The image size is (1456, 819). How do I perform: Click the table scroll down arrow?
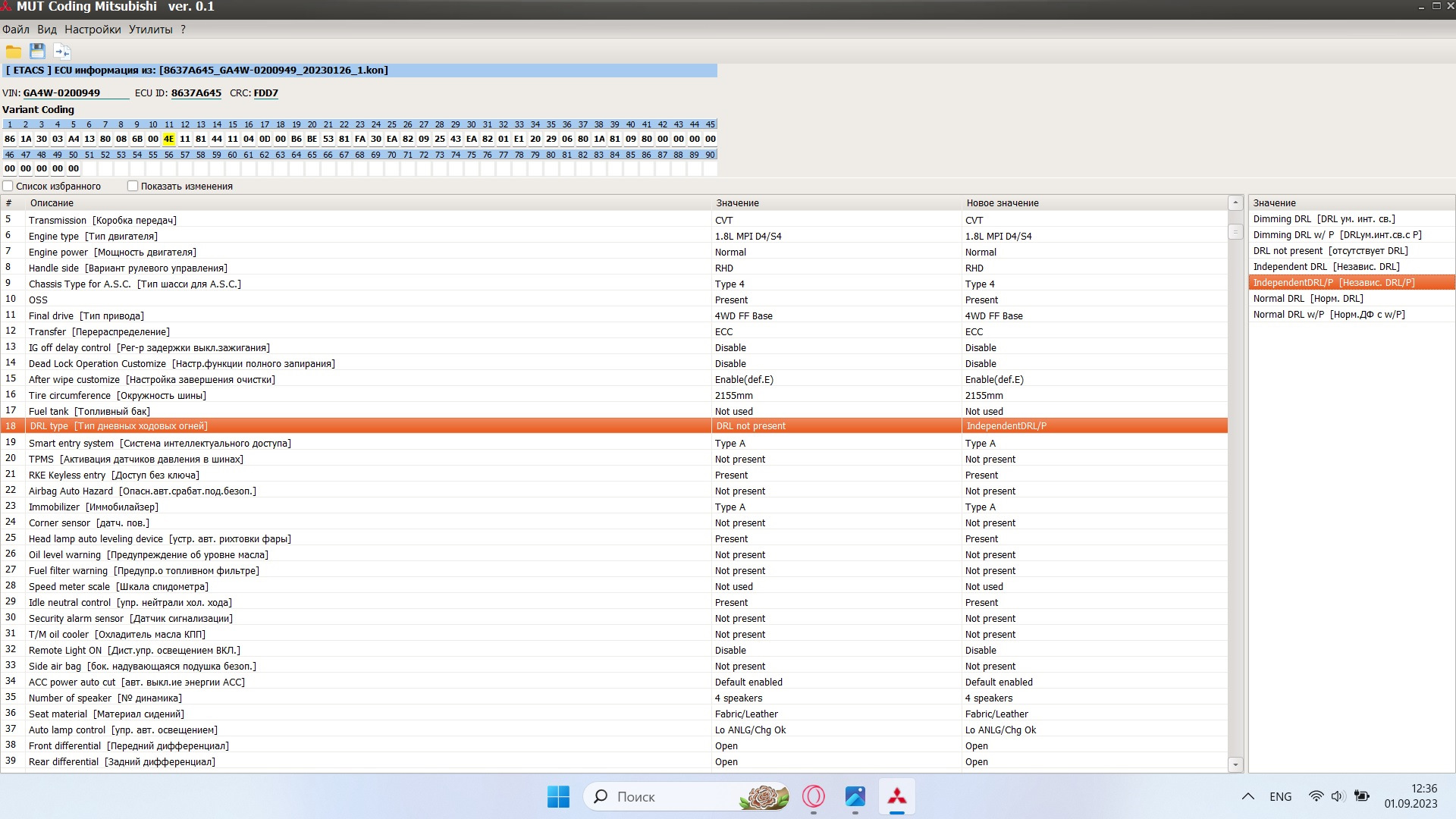pos(1235,764)
